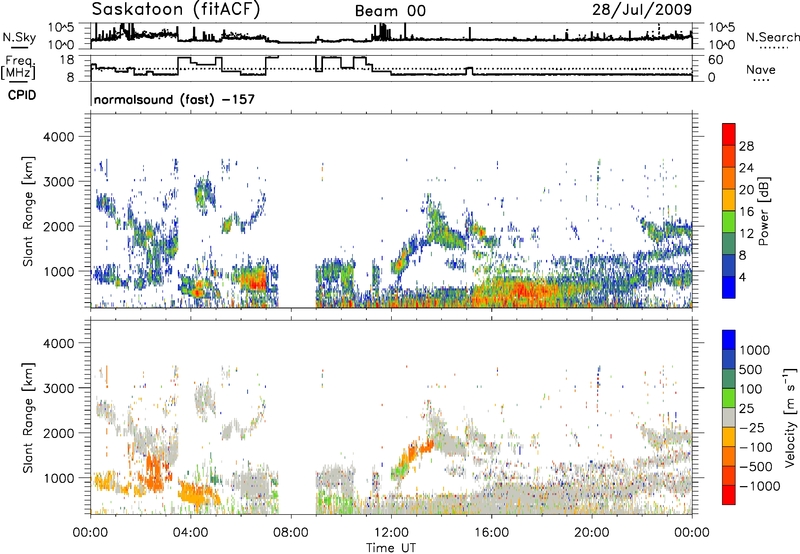Click the Power [dB] colorbar label

[x=763, y=211]
